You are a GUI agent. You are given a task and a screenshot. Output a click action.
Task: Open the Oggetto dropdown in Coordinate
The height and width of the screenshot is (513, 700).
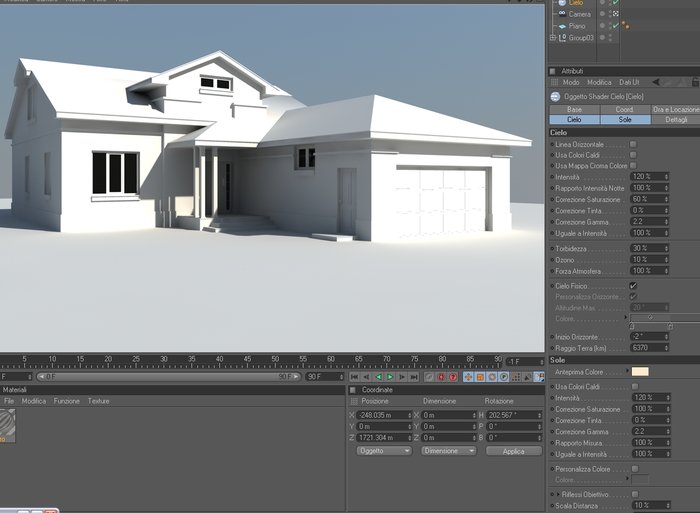(384, 451)
